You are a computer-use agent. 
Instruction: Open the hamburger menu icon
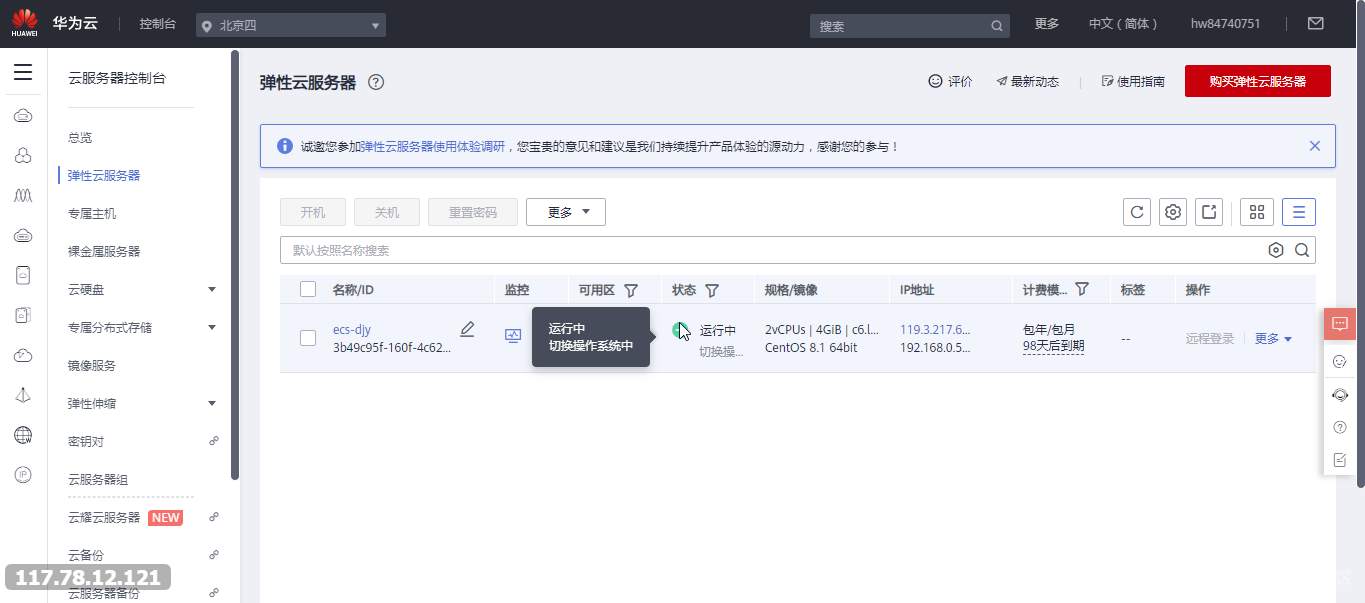[23, 72]
